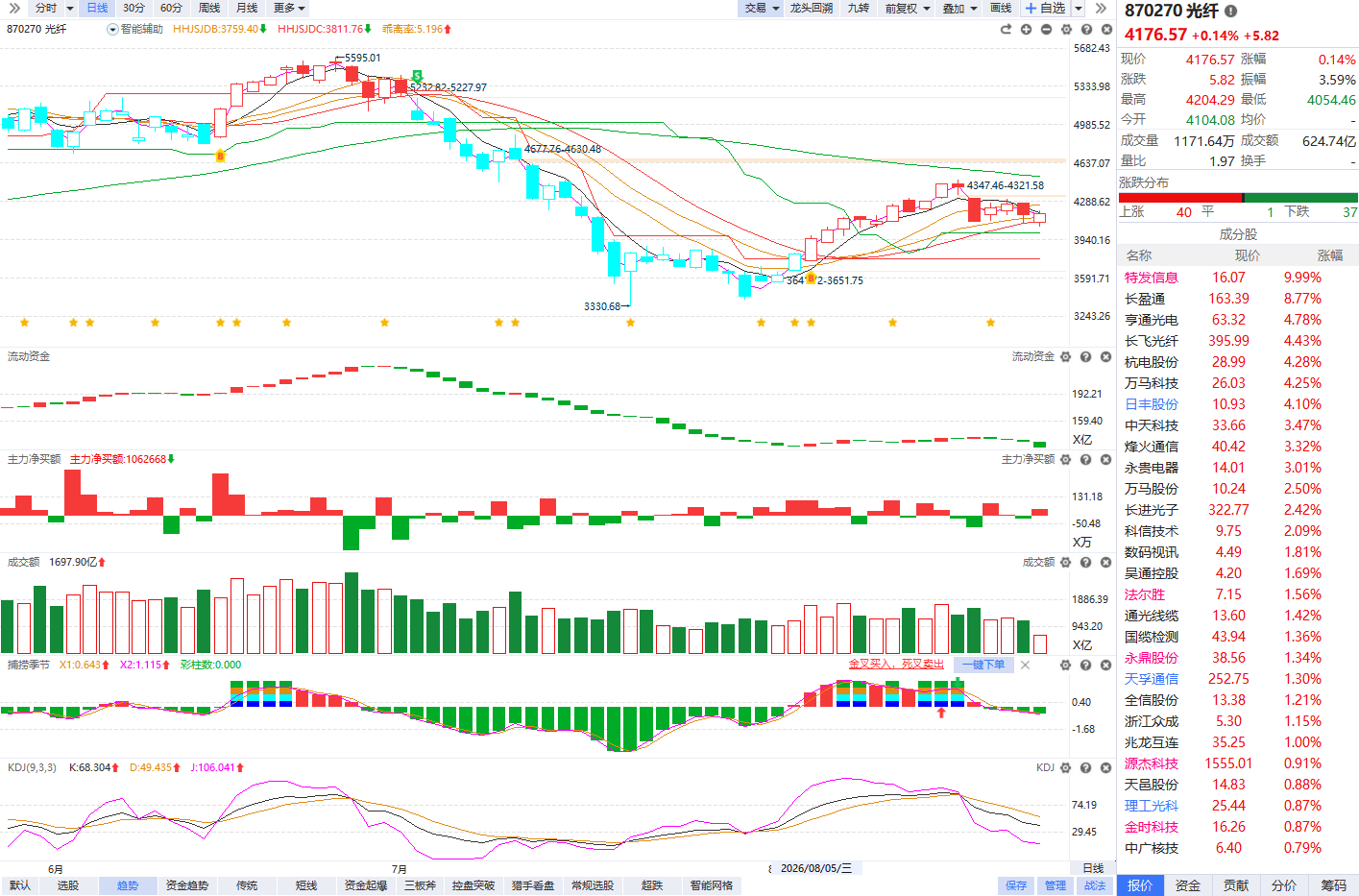
Task: Close the 成交额 volume indicator panel
Action: [1105, 562]
